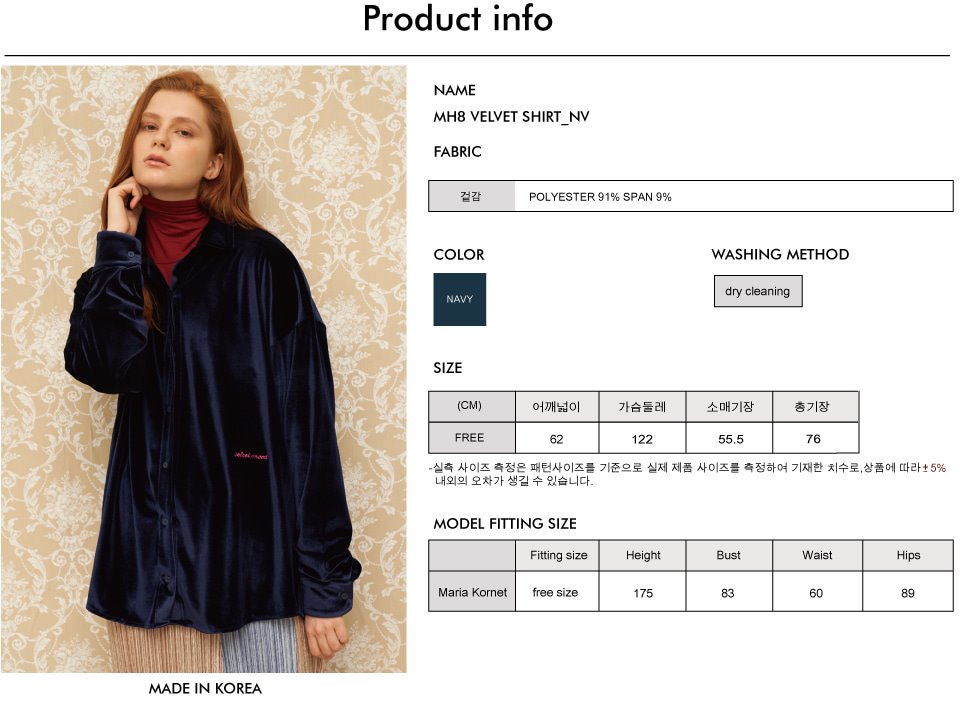Click the MADE IN KOREA caption

pos(205,688)
